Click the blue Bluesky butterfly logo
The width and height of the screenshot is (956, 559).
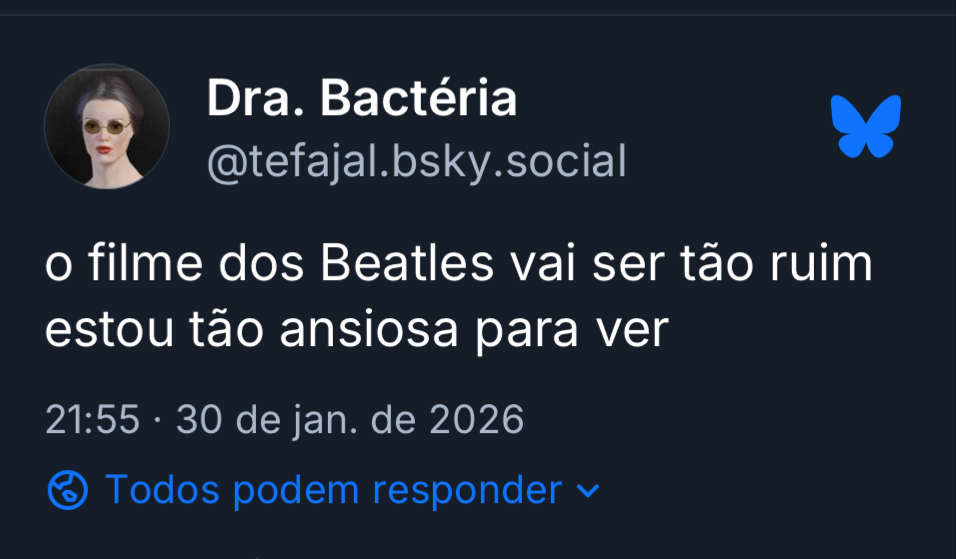coord(866,126)
